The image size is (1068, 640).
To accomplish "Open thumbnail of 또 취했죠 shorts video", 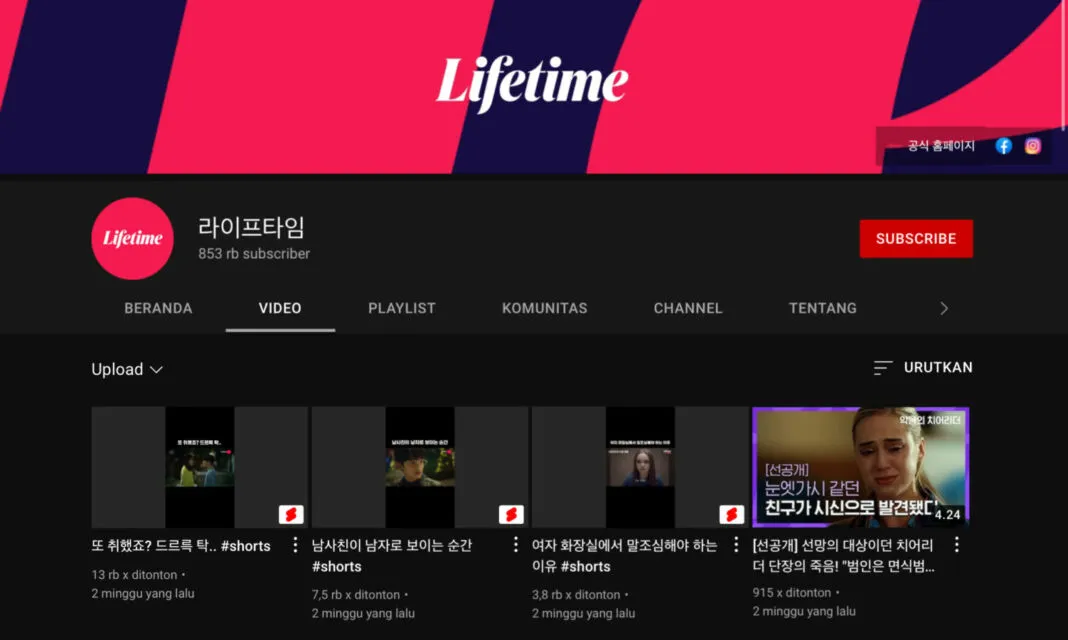I will pyautogui.click(x=200, y=467).
